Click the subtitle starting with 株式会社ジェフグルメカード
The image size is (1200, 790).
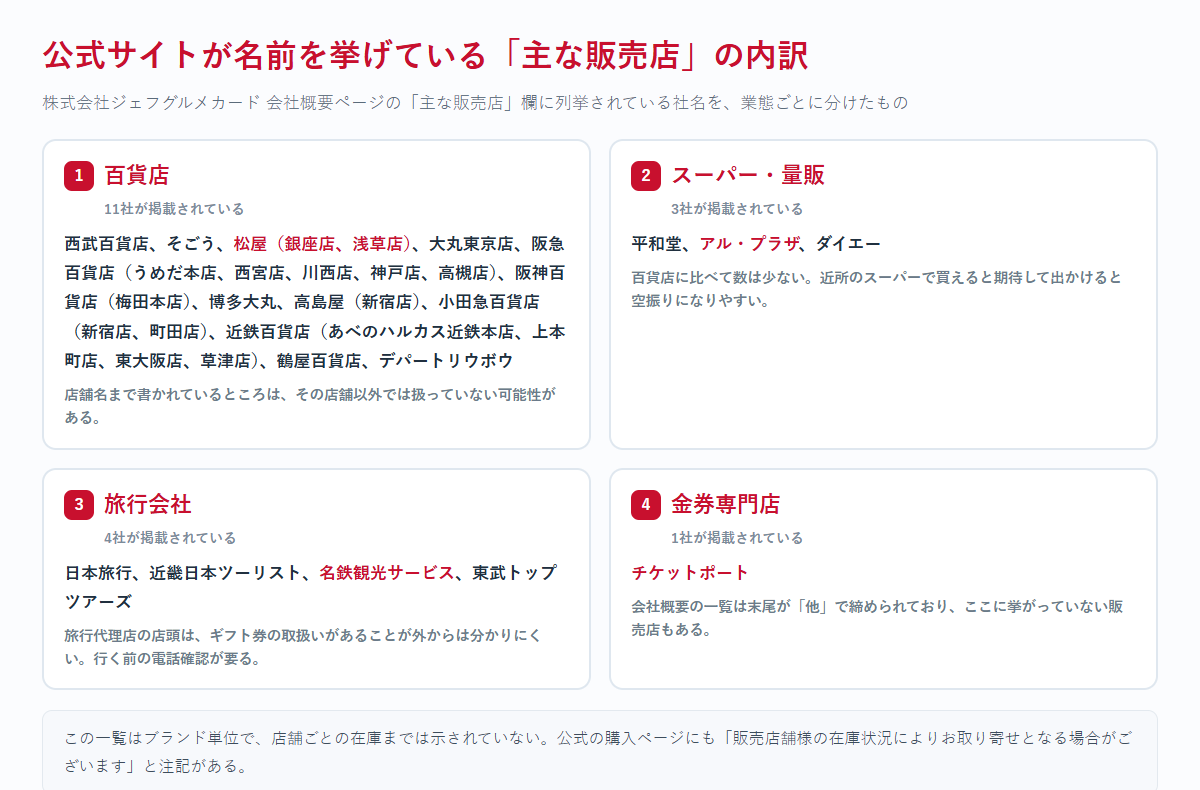475,102
